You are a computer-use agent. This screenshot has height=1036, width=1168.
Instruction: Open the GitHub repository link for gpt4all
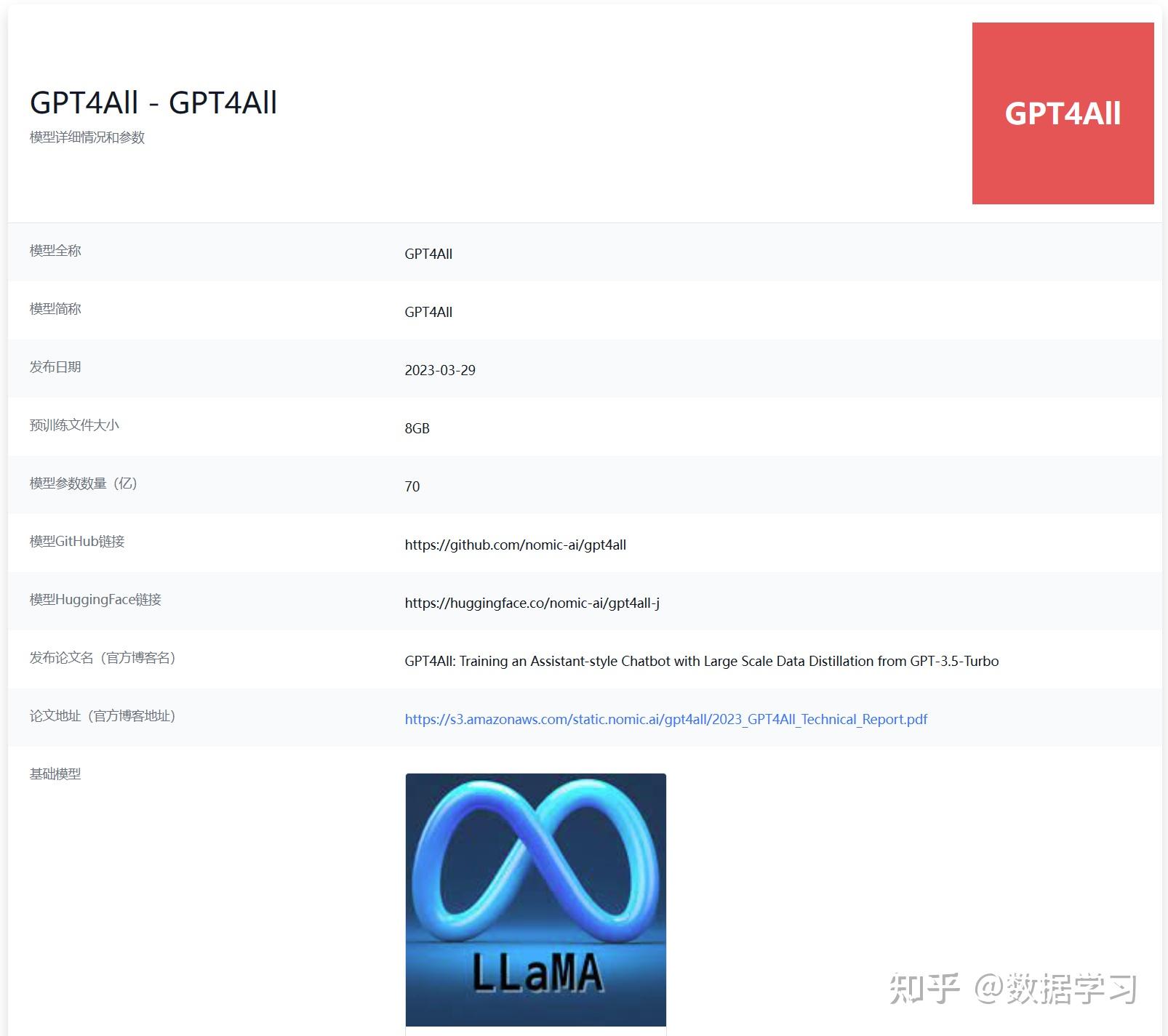click(517, 545)
